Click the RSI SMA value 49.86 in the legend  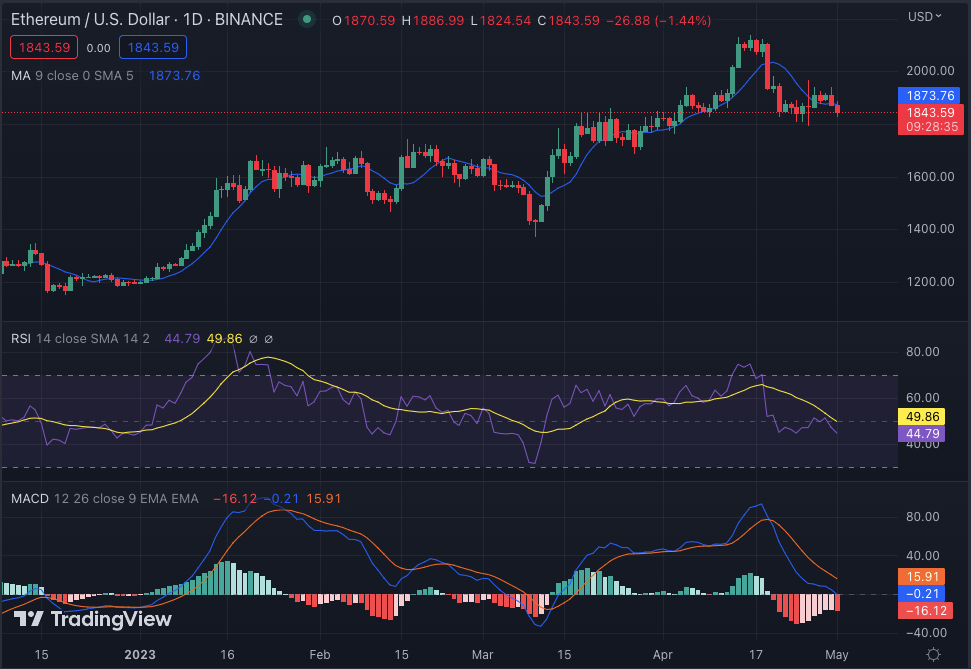pos(224,339)
